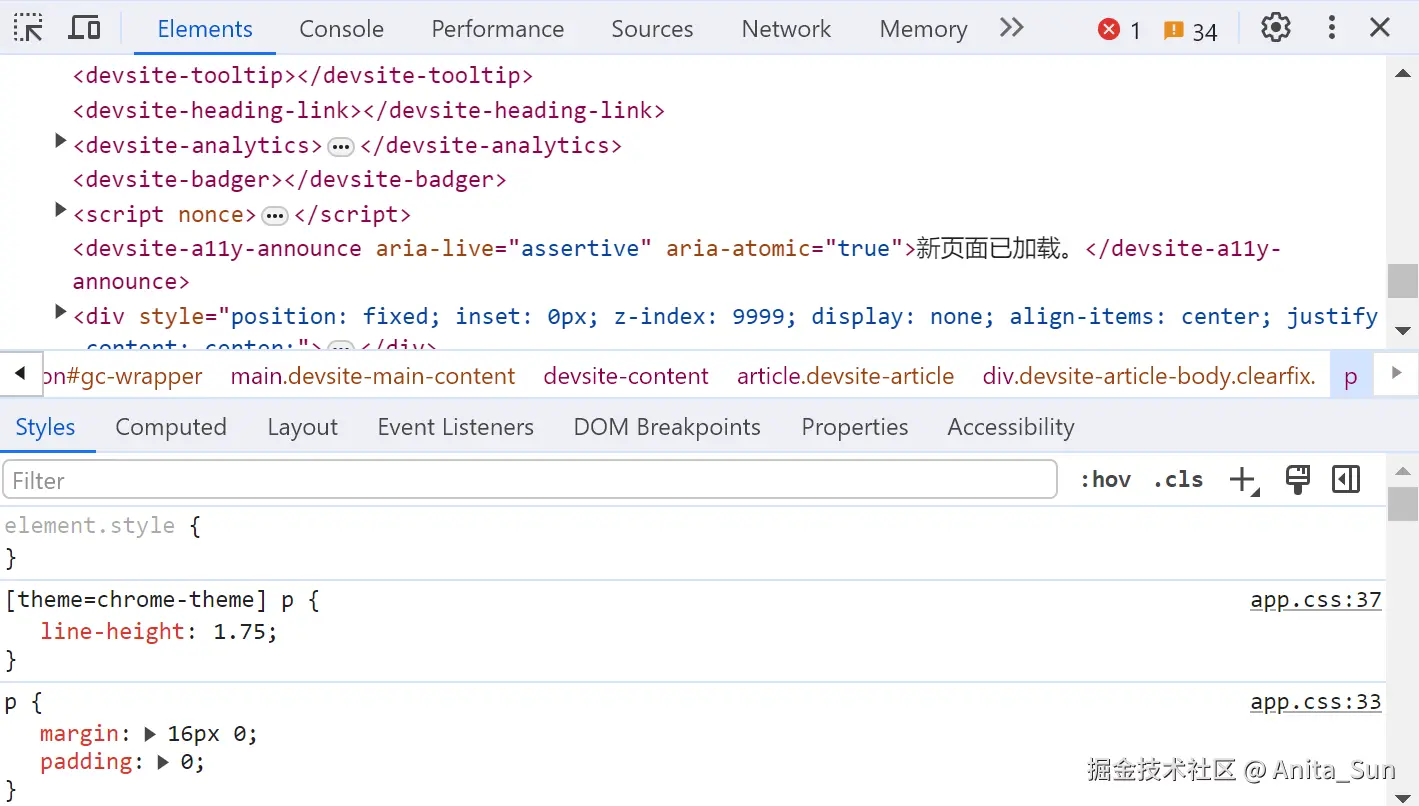Open DevTools settings gear

click(1275, 28)
